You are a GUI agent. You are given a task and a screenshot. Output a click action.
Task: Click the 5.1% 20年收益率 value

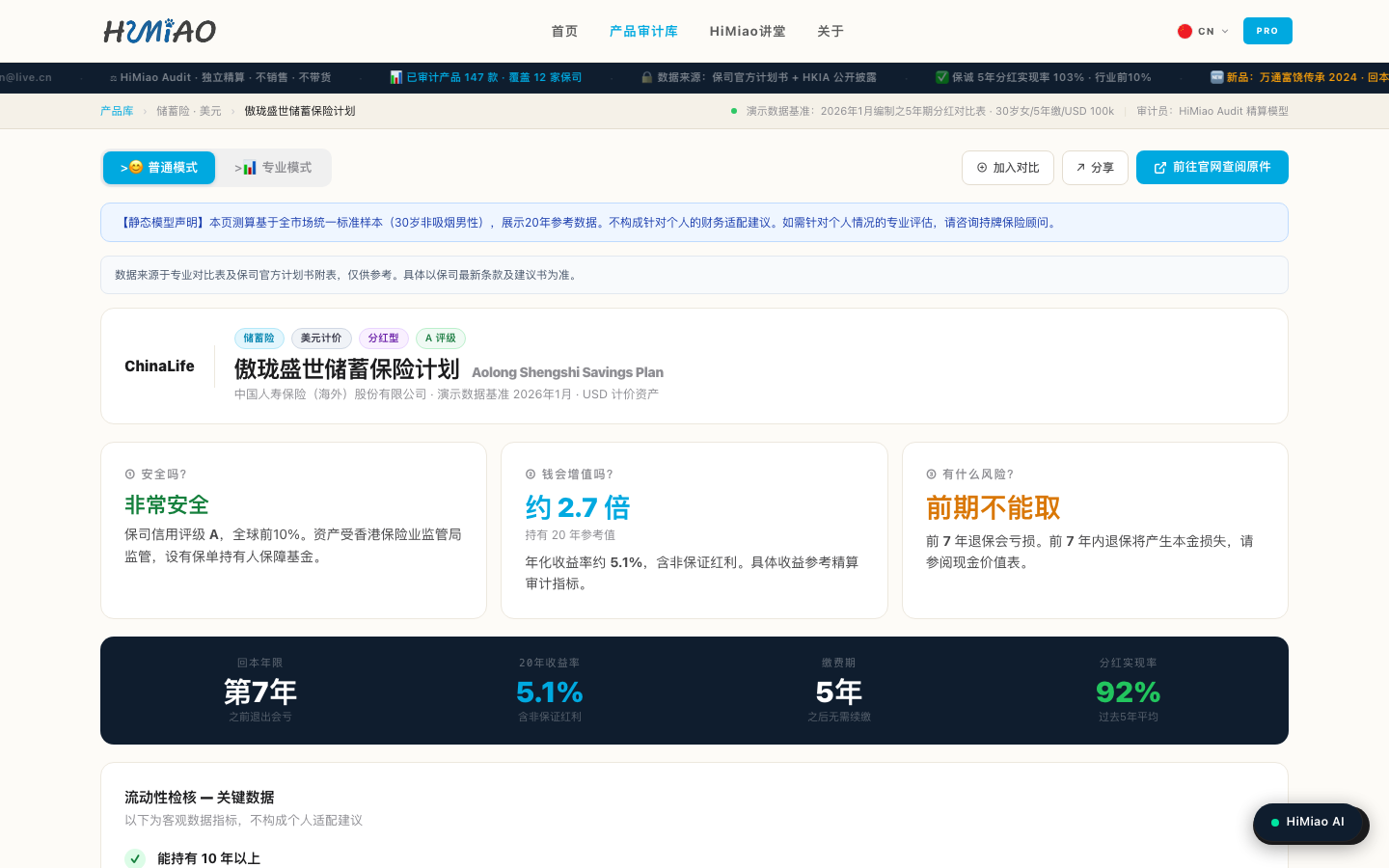[550, 692]
